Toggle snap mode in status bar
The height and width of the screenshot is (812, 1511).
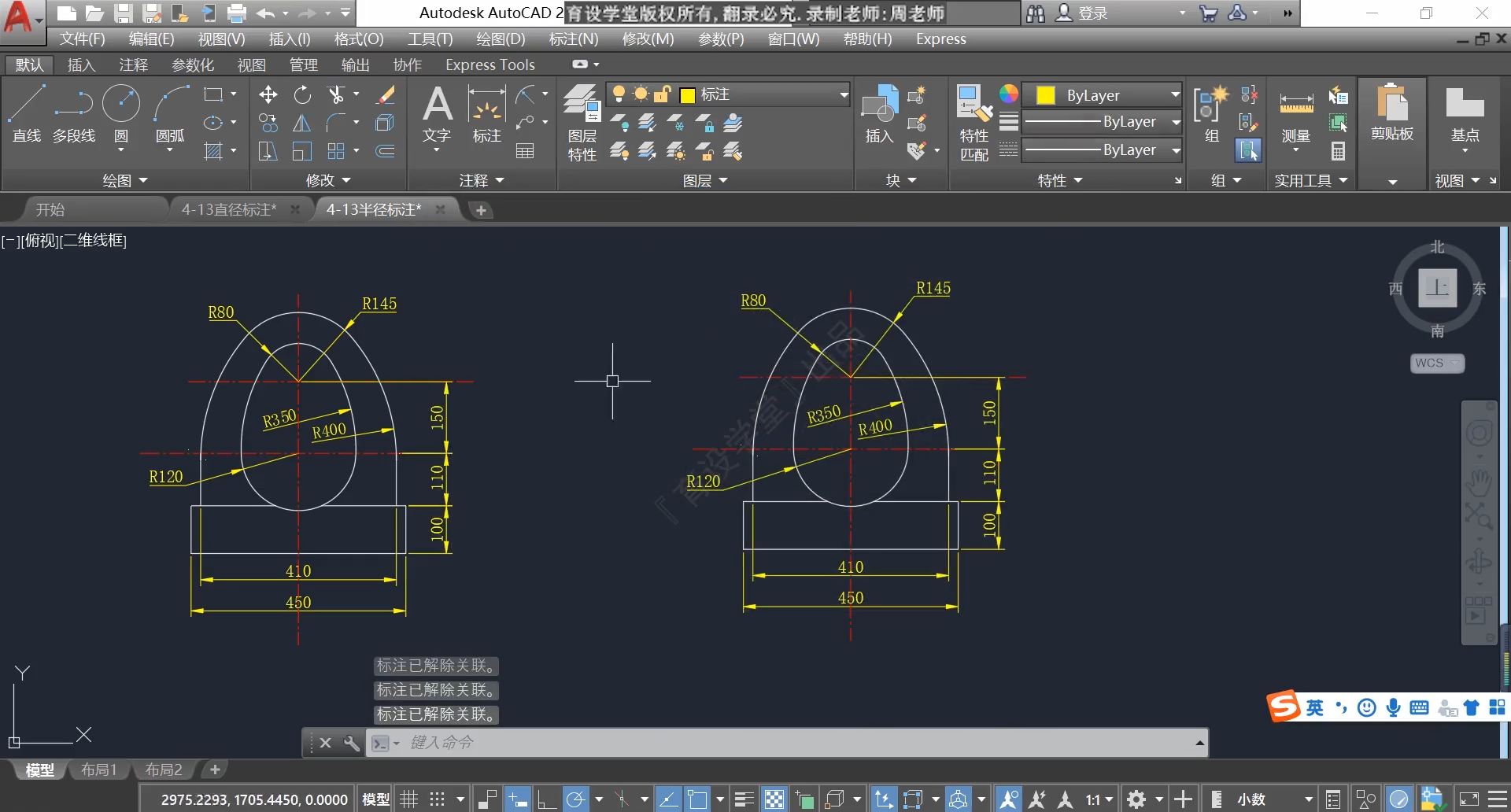pos(438,799)
